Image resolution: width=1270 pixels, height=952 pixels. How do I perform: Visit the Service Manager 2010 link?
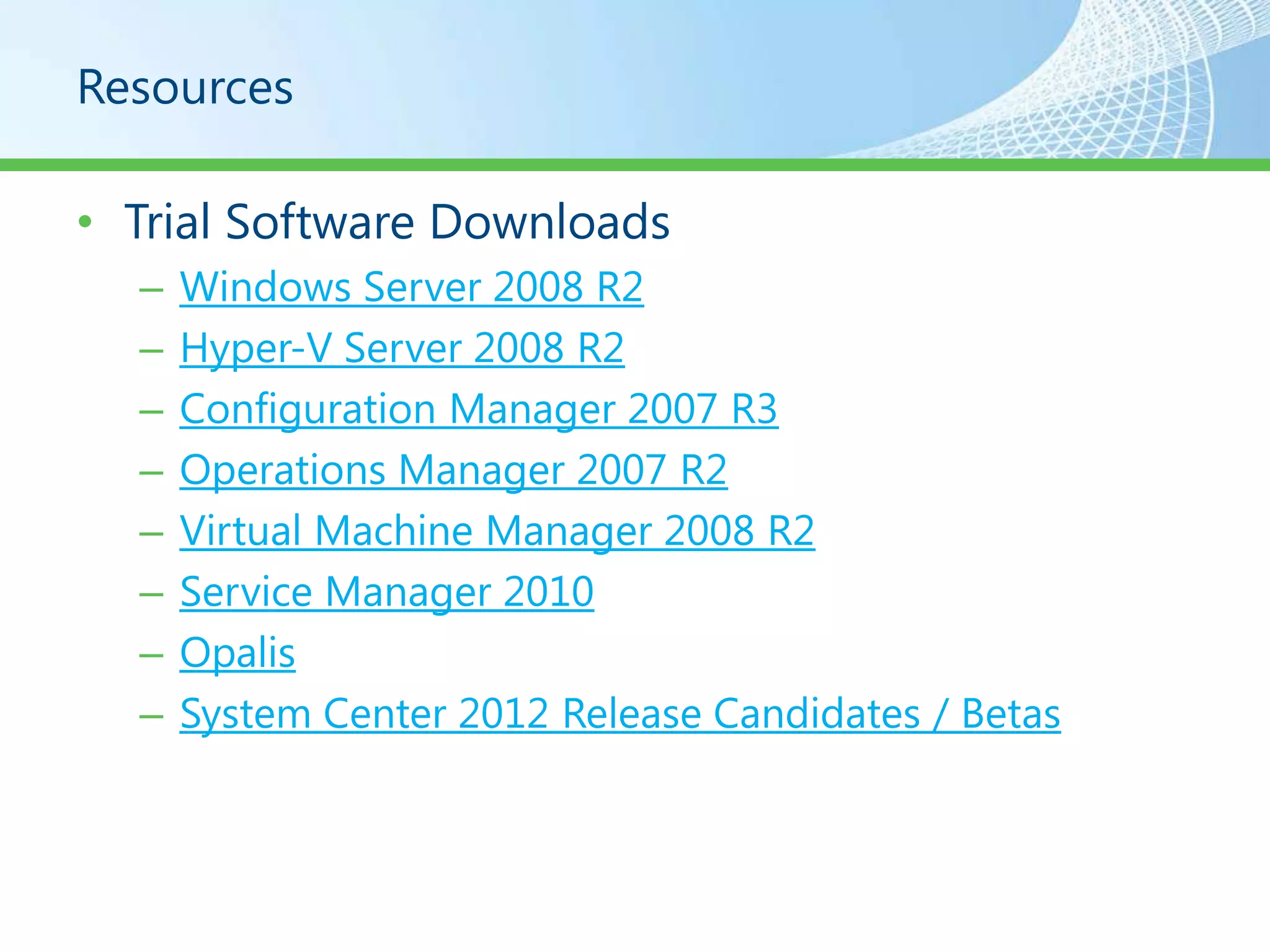coord(387,592)
